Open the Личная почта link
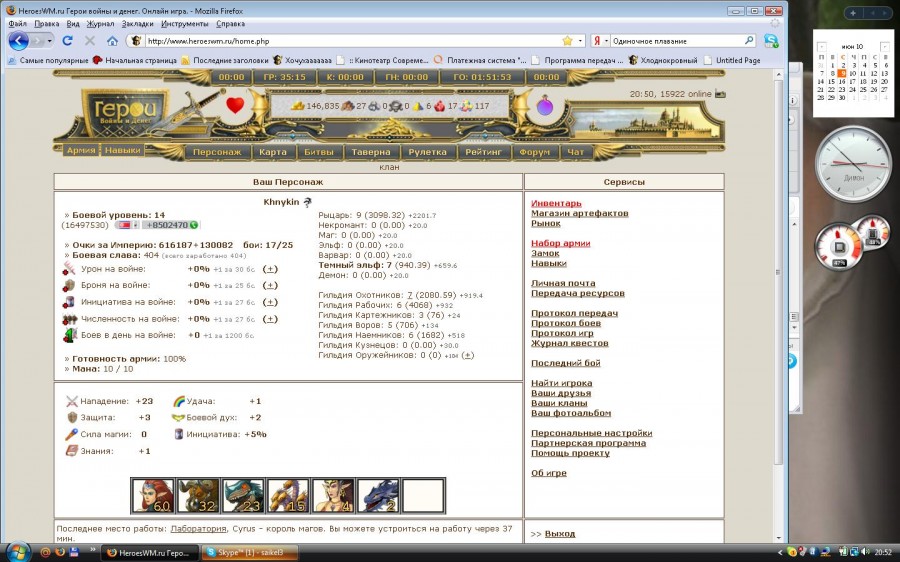Screen dimensions: 900x562 pyautogui.click(x=563, y=283)
